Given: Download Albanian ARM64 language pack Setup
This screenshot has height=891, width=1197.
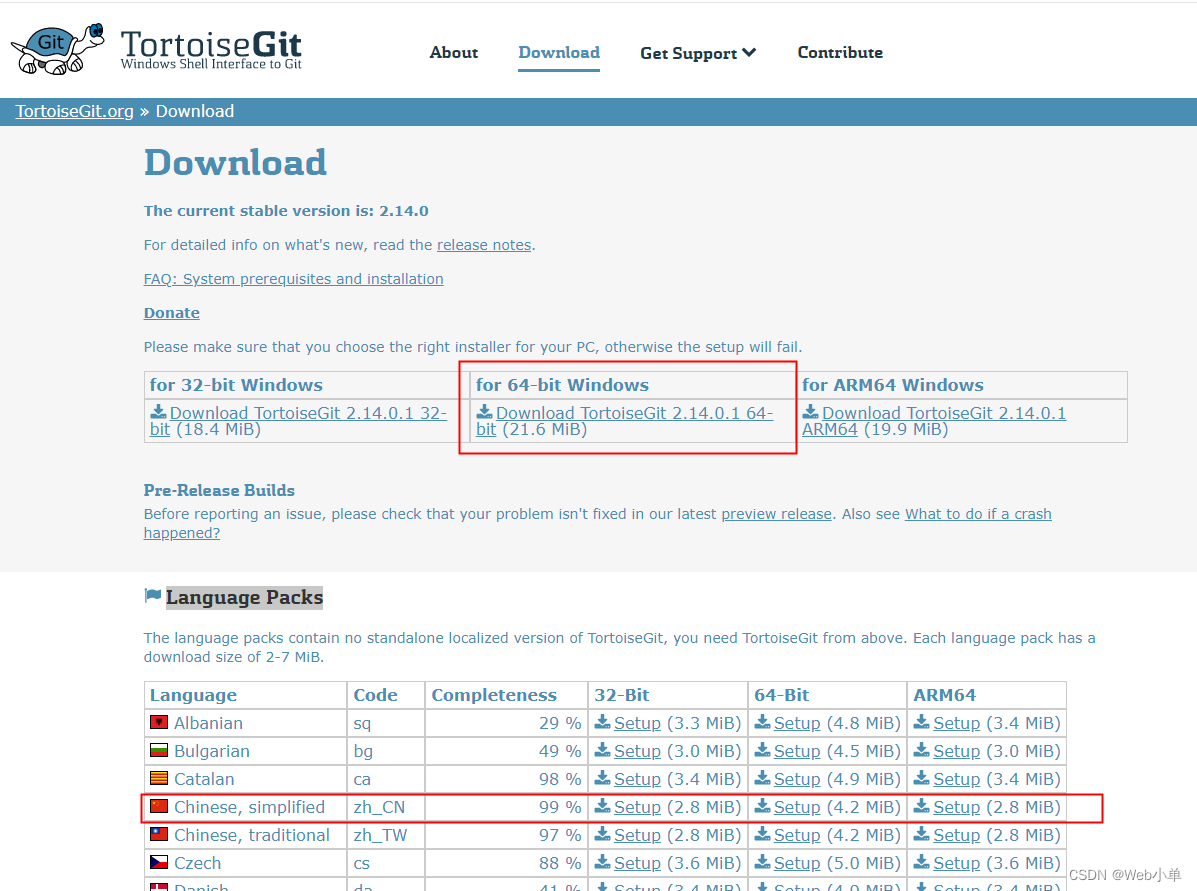Looking at the screenshot, I should tap(957, 723).
